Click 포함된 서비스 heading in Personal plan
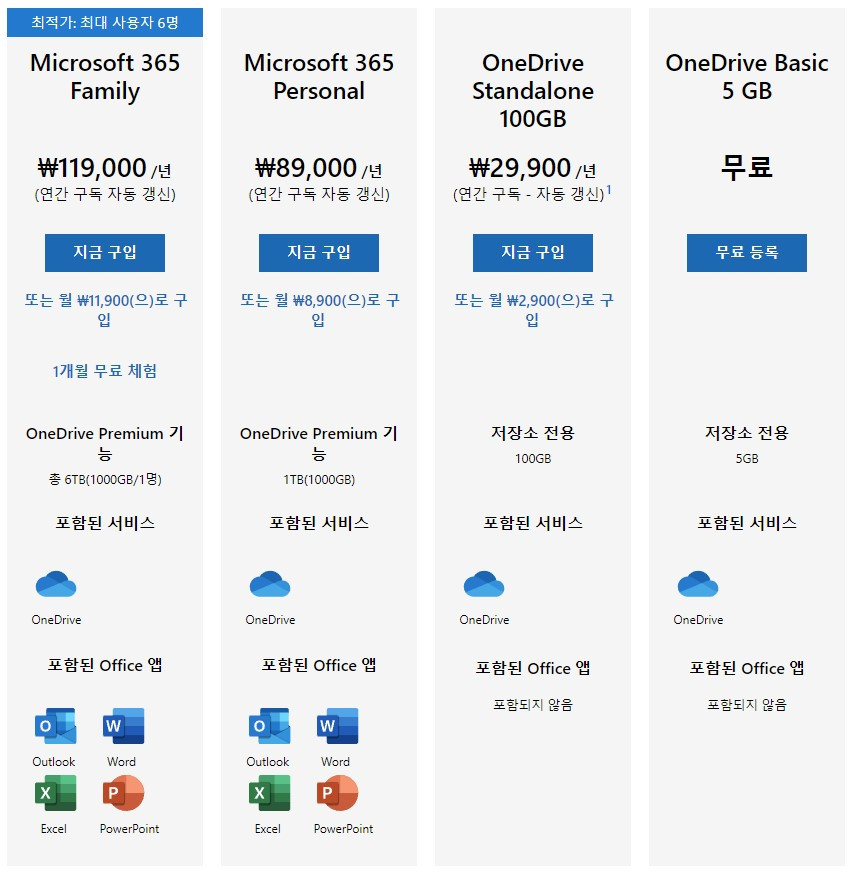The height and width of the screenshot is (874, 853). coord(319,523)
